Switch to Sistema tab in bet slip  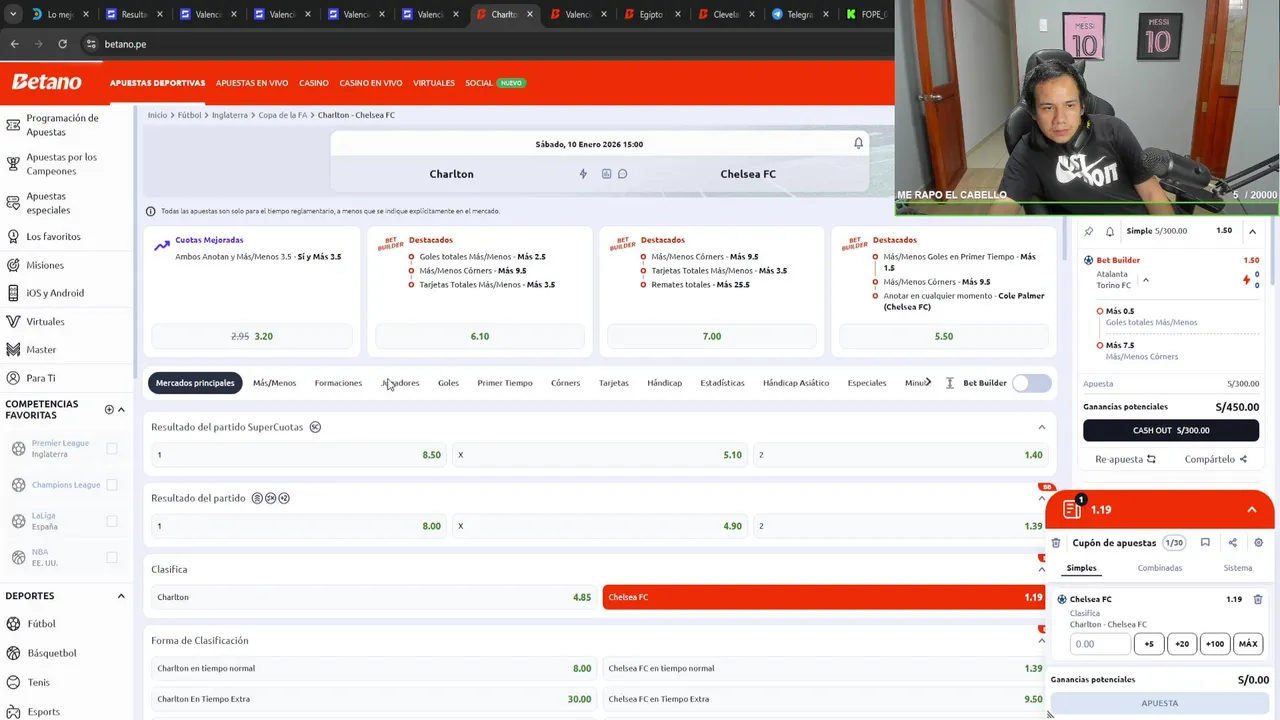[1237, 568]
